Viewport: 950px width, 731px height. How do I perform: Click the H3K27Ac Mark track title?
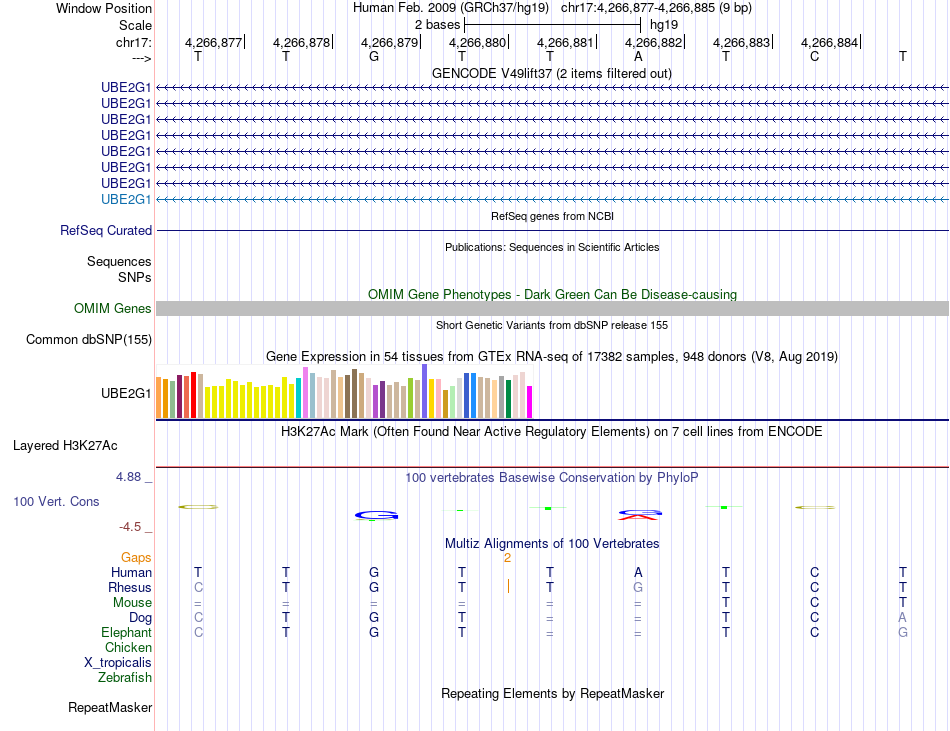[552, 432]
